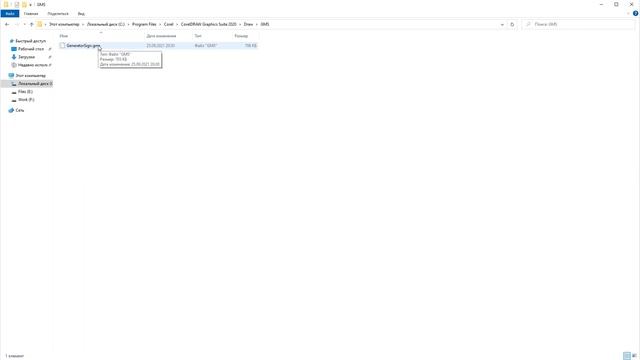The height and width of the screenshot is (360, 640).
Task: Click the Загрузки download arrow icon
Action: tap(14, 57)
